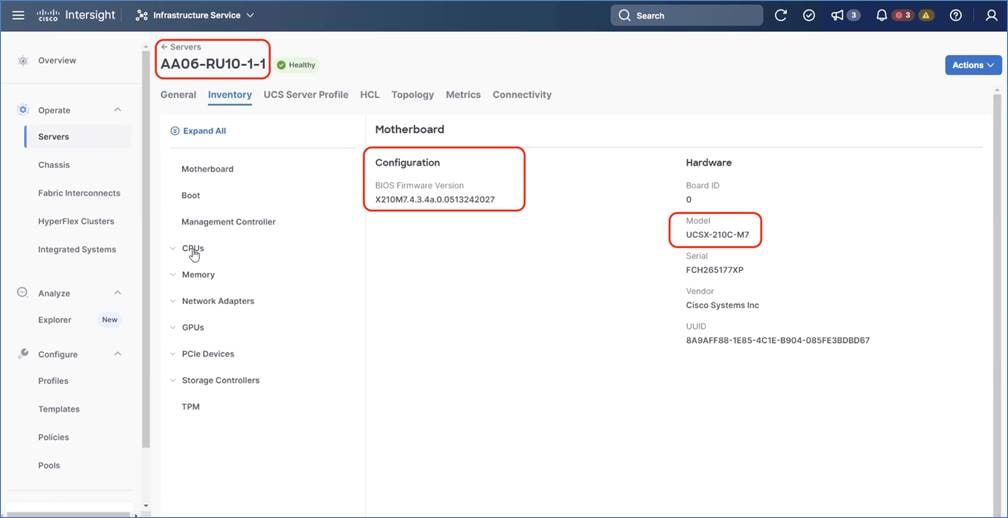1008x518 pixels.
Task: Click the Overview gear icon
Action: (x=23, y=60)
